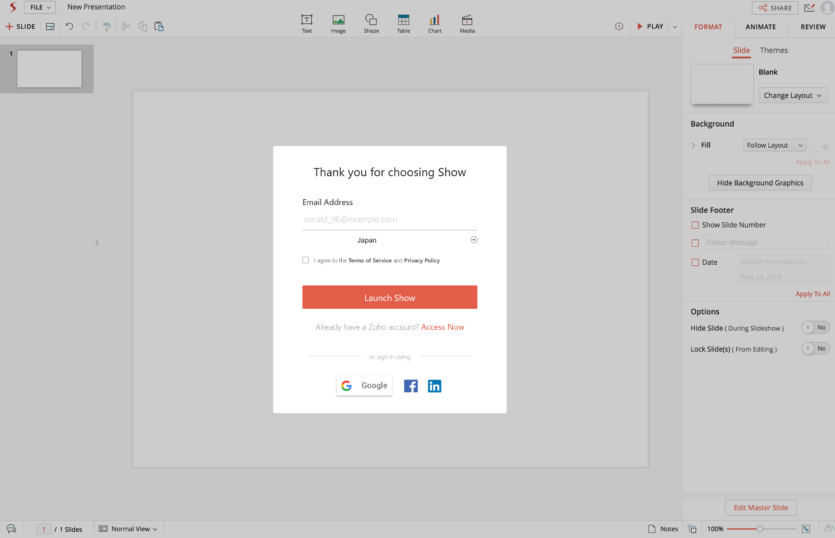Expand the PLAY options arrow

[675, 27]
